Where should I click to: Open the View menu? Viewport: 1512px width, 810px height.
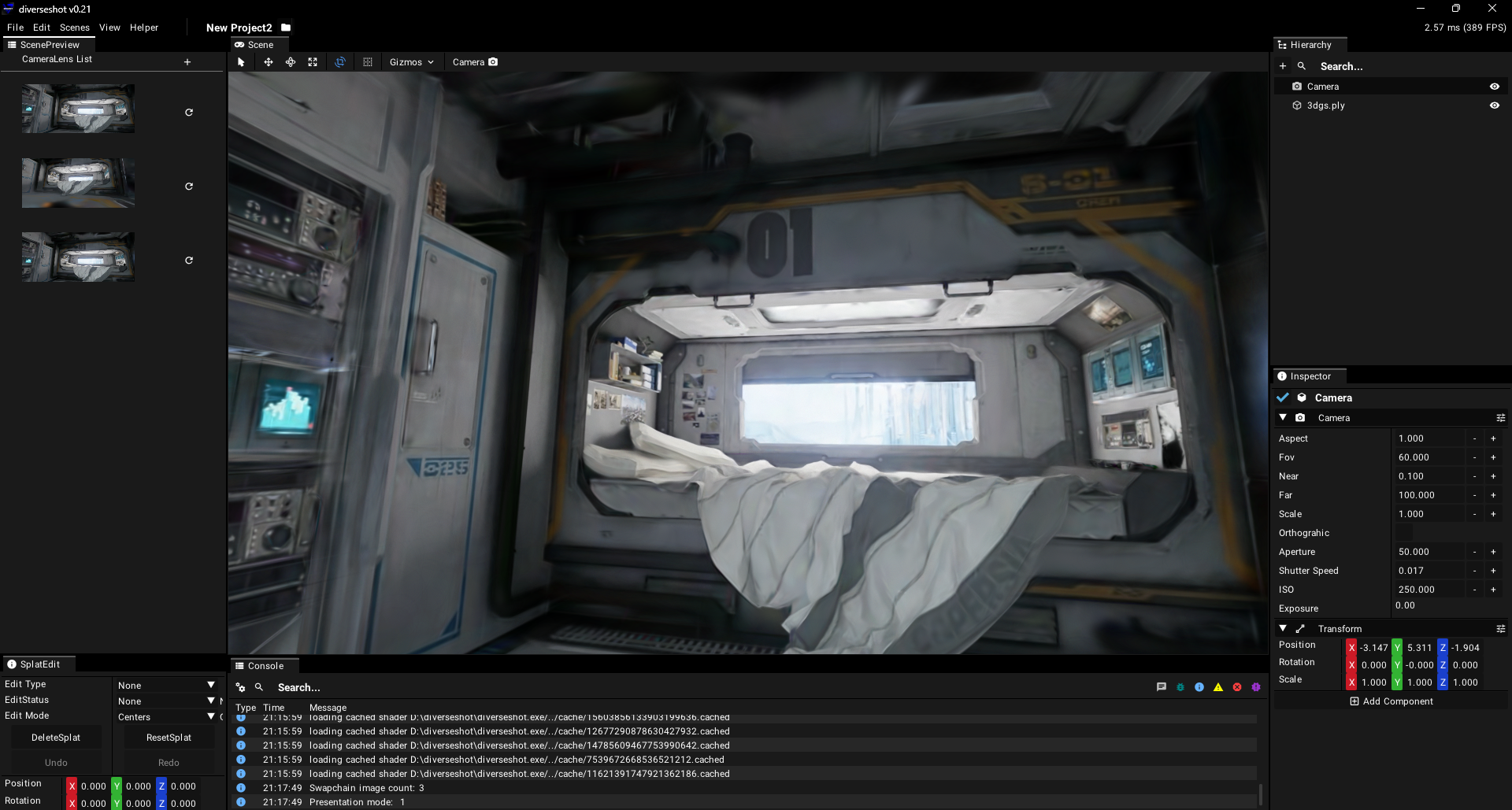[x=109, y=28]
